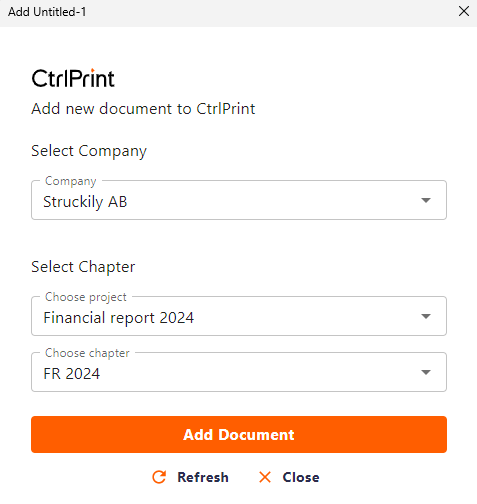This screenshot has width=477, height=504.
Task: Click the small Company field label
Action: coord(71,181)
